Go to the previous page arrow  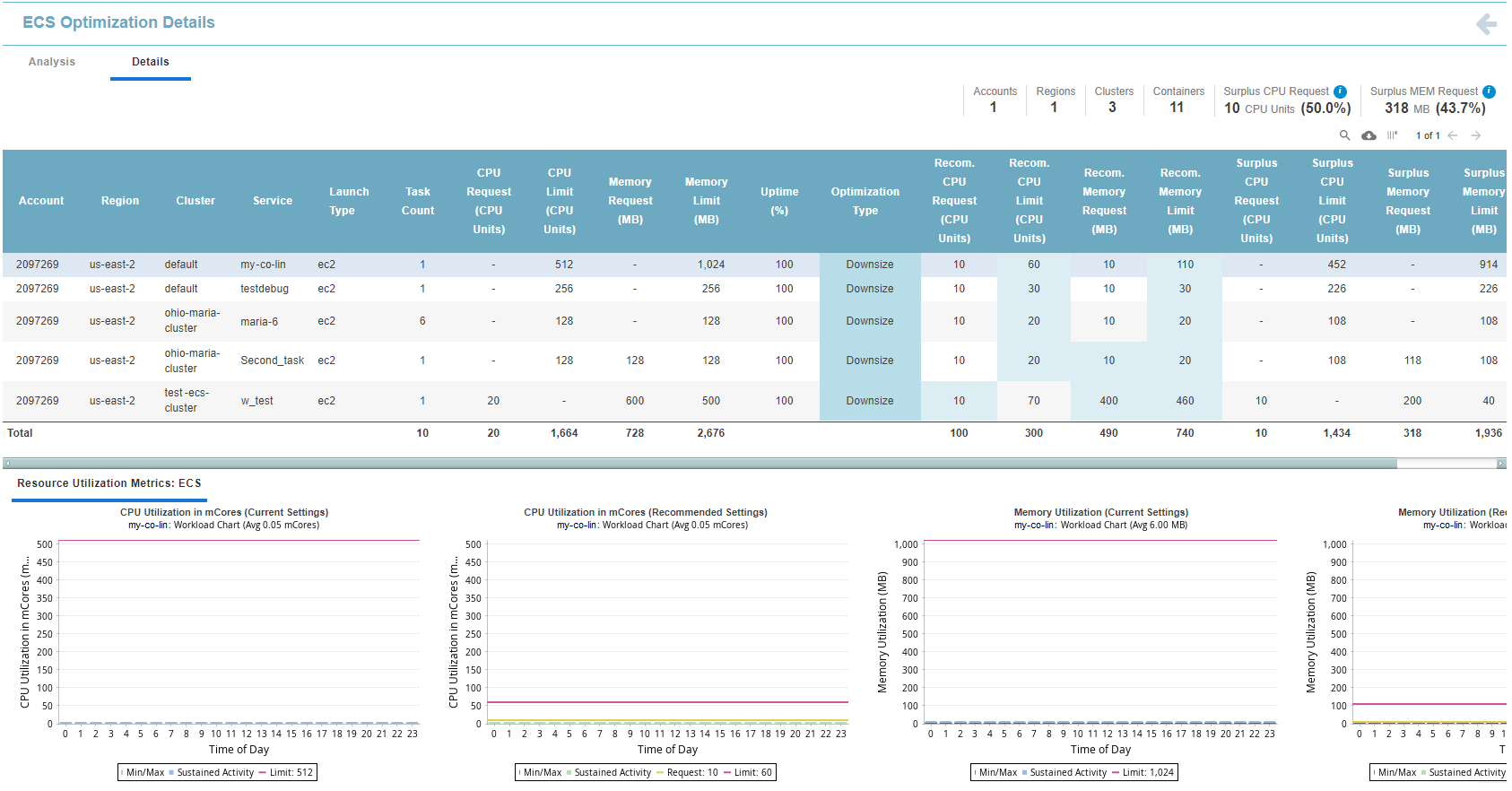[1453, 135]
